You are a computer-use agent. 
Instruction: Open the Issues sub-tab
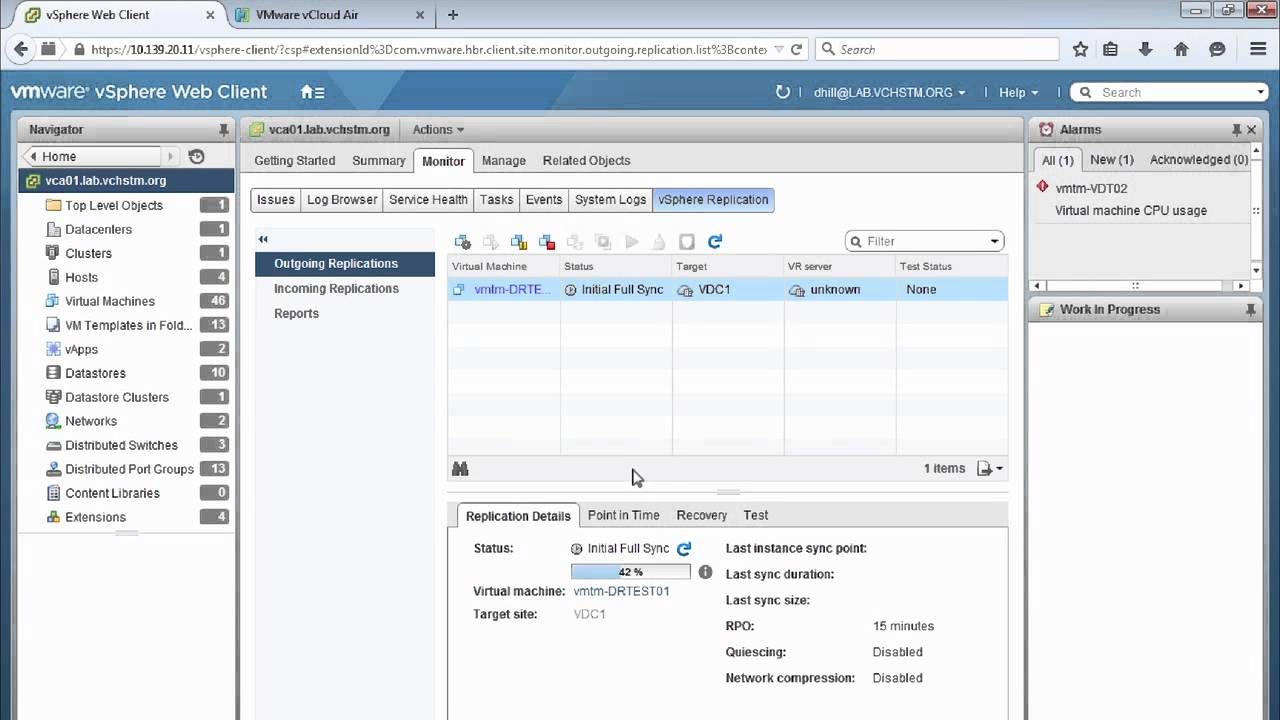click(x=276, y=200)
